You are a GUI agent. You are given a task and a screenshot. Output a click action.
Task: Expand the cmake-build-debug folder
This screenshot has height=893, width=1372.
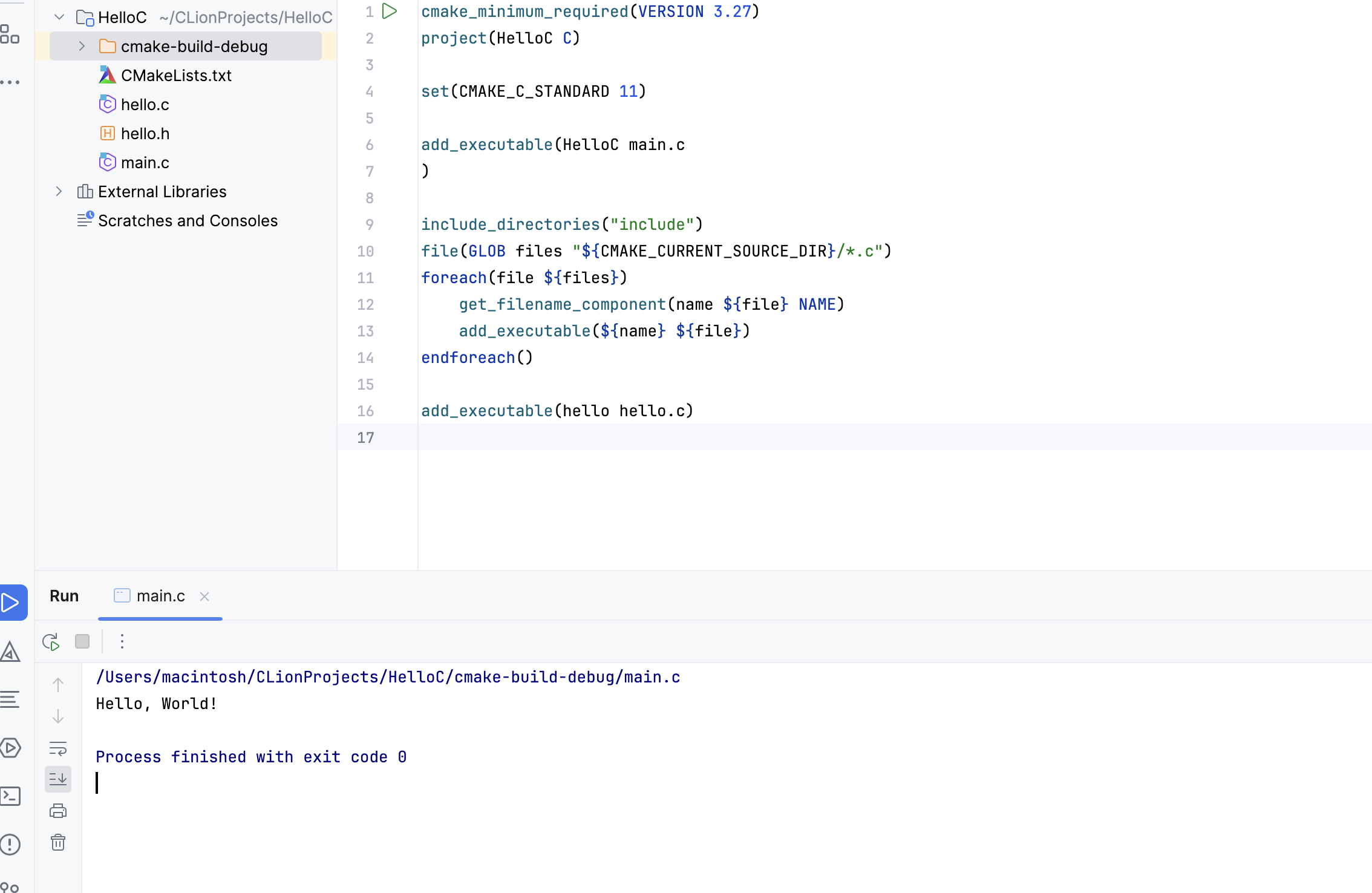pyautogui.click(x=82, y=46)
